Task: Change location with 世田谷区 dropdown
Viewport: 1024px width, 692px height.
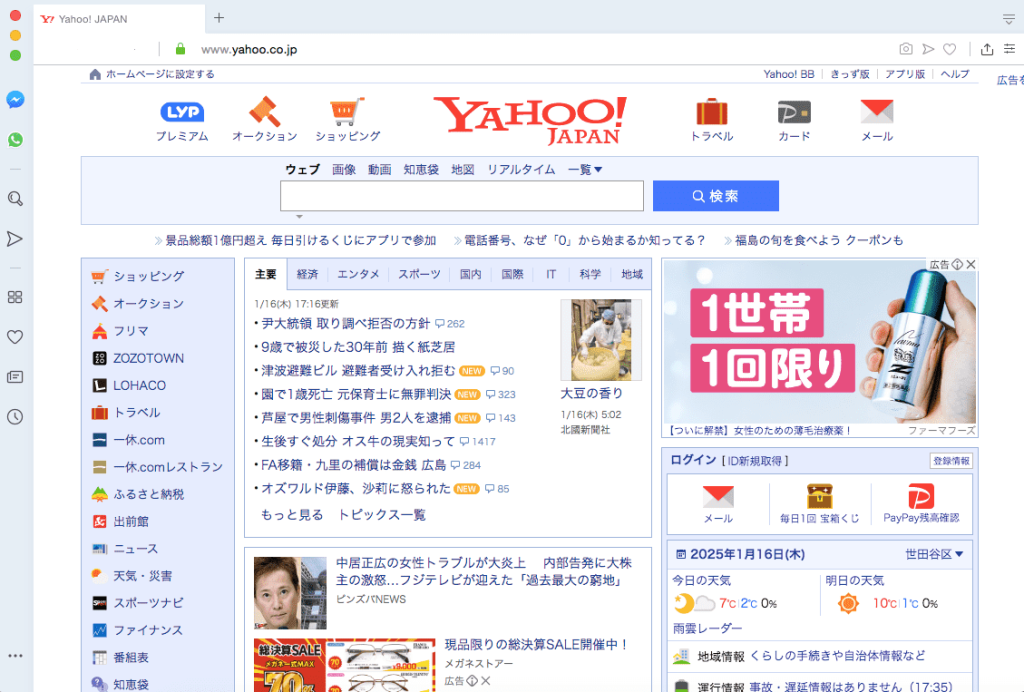Action: pyautogui.click(x=934, y=554)
